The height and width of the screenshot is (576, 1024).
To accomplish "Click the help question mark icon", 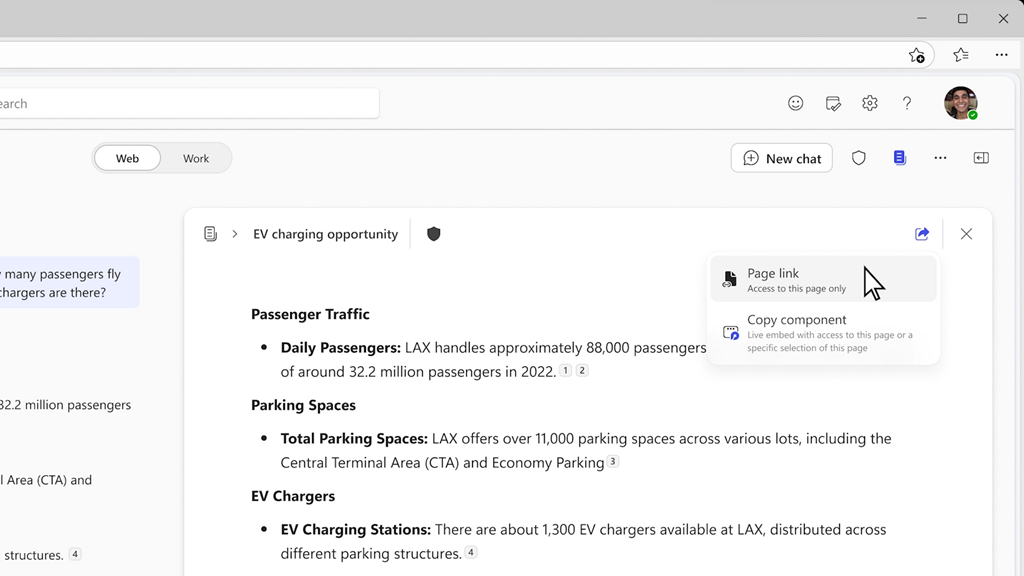I will [x=907, y=103].
